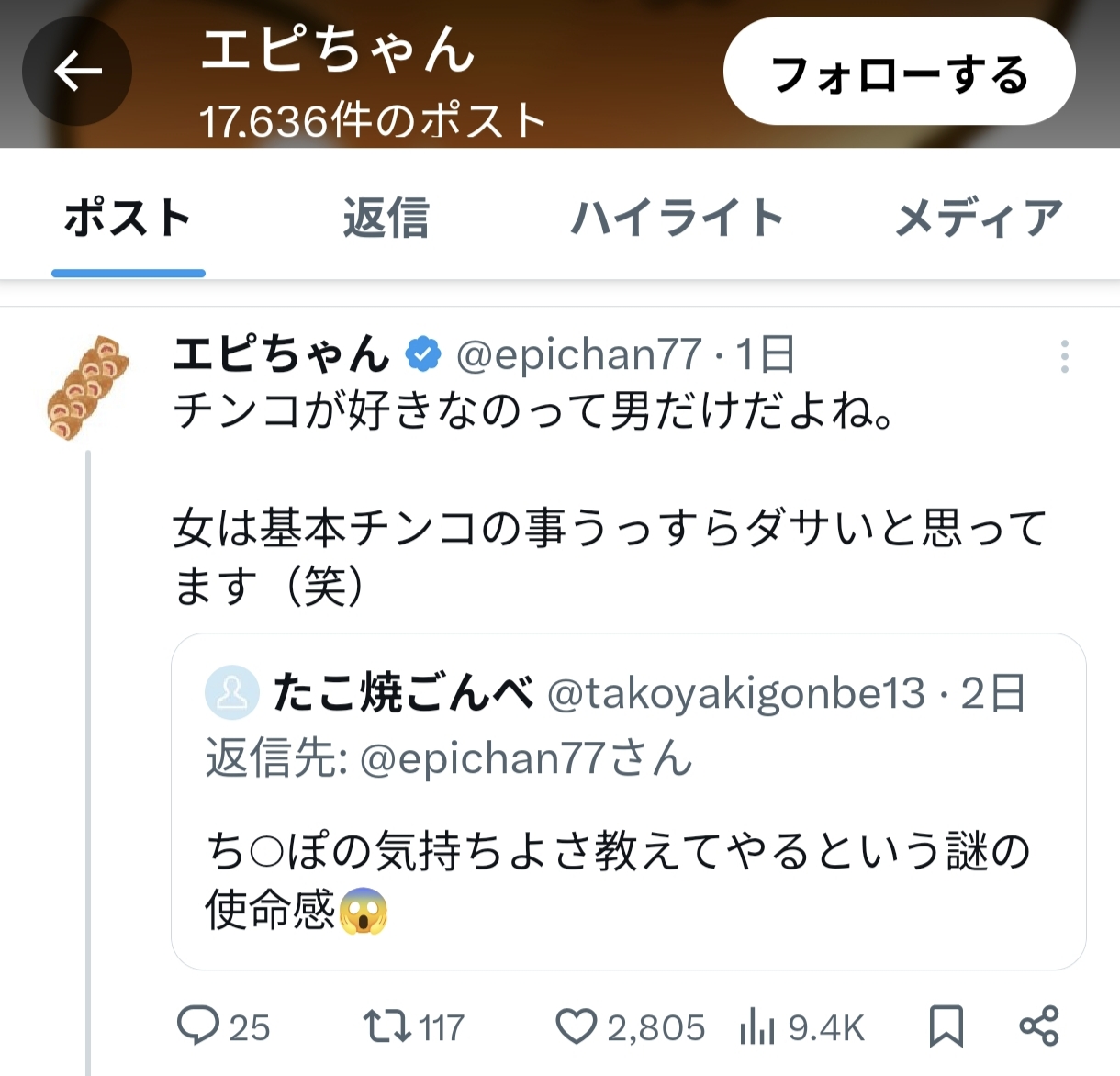This screenshot has width=1120, height=1076.
Task: Click the @epichan77 handle beside the name
Action: tap(578, 354)
